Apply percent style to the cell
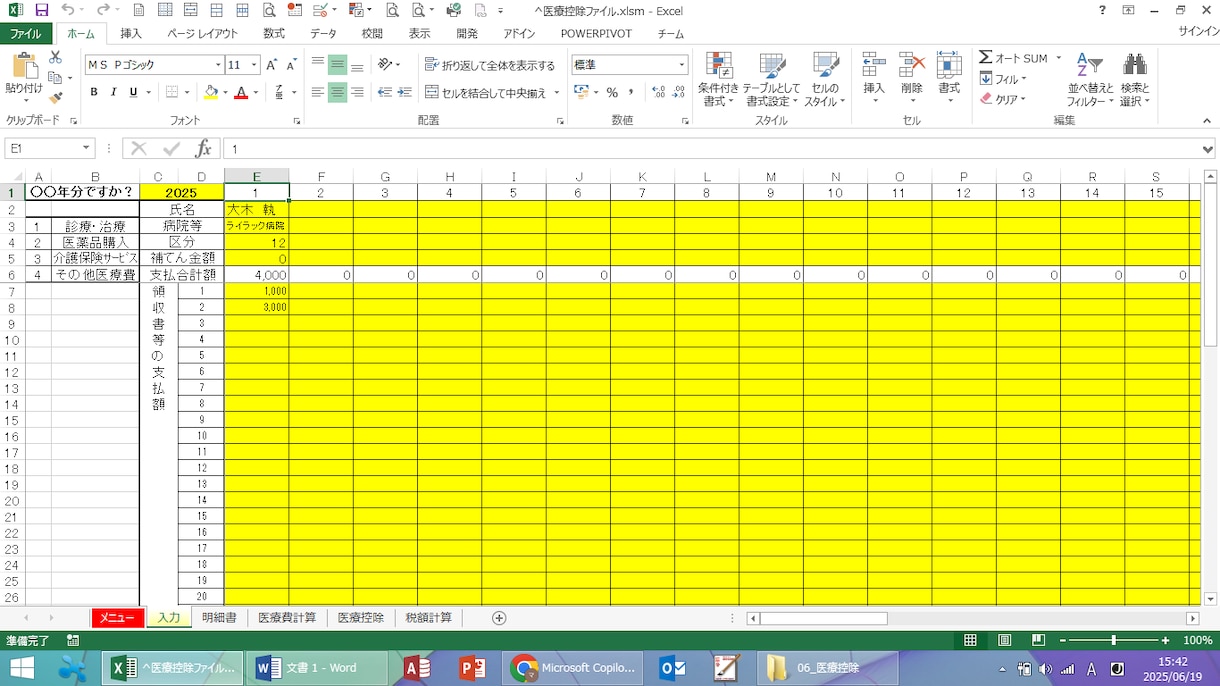Image resolution: width=1220 pixels, height=686 pixels. [612, 92]
